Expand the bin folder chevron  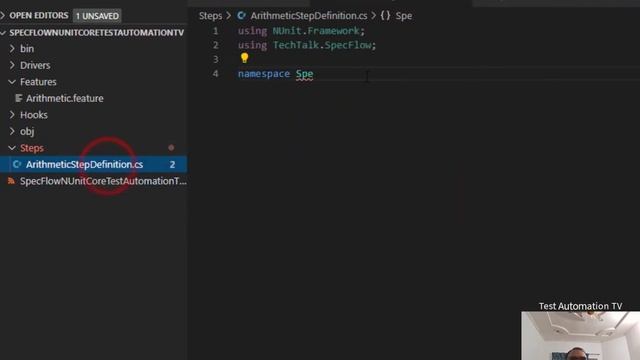12,49
